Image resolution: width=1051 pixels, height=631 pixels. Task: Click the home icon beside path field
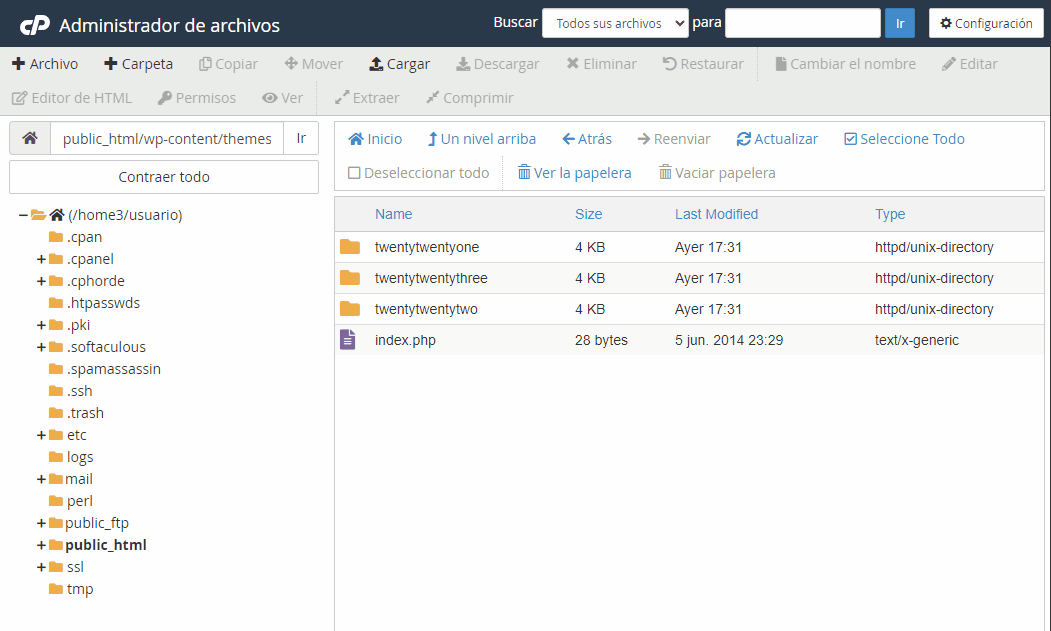[x=29, y=138]
